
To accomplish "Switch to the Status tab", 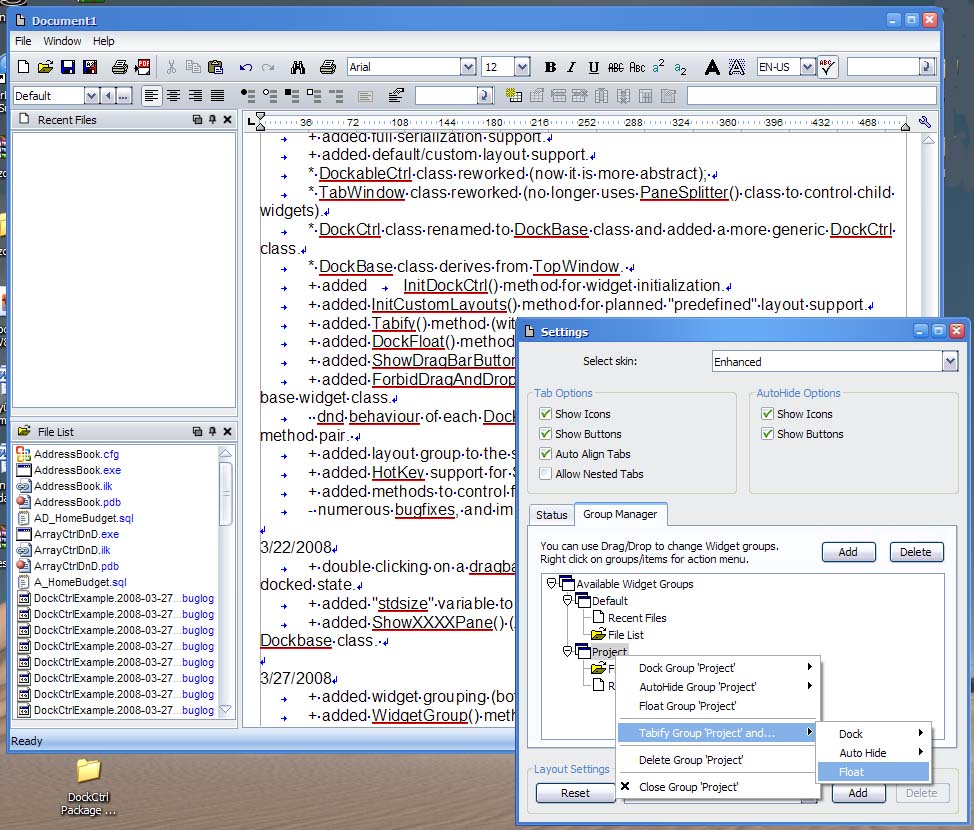I will click(551, 515).
